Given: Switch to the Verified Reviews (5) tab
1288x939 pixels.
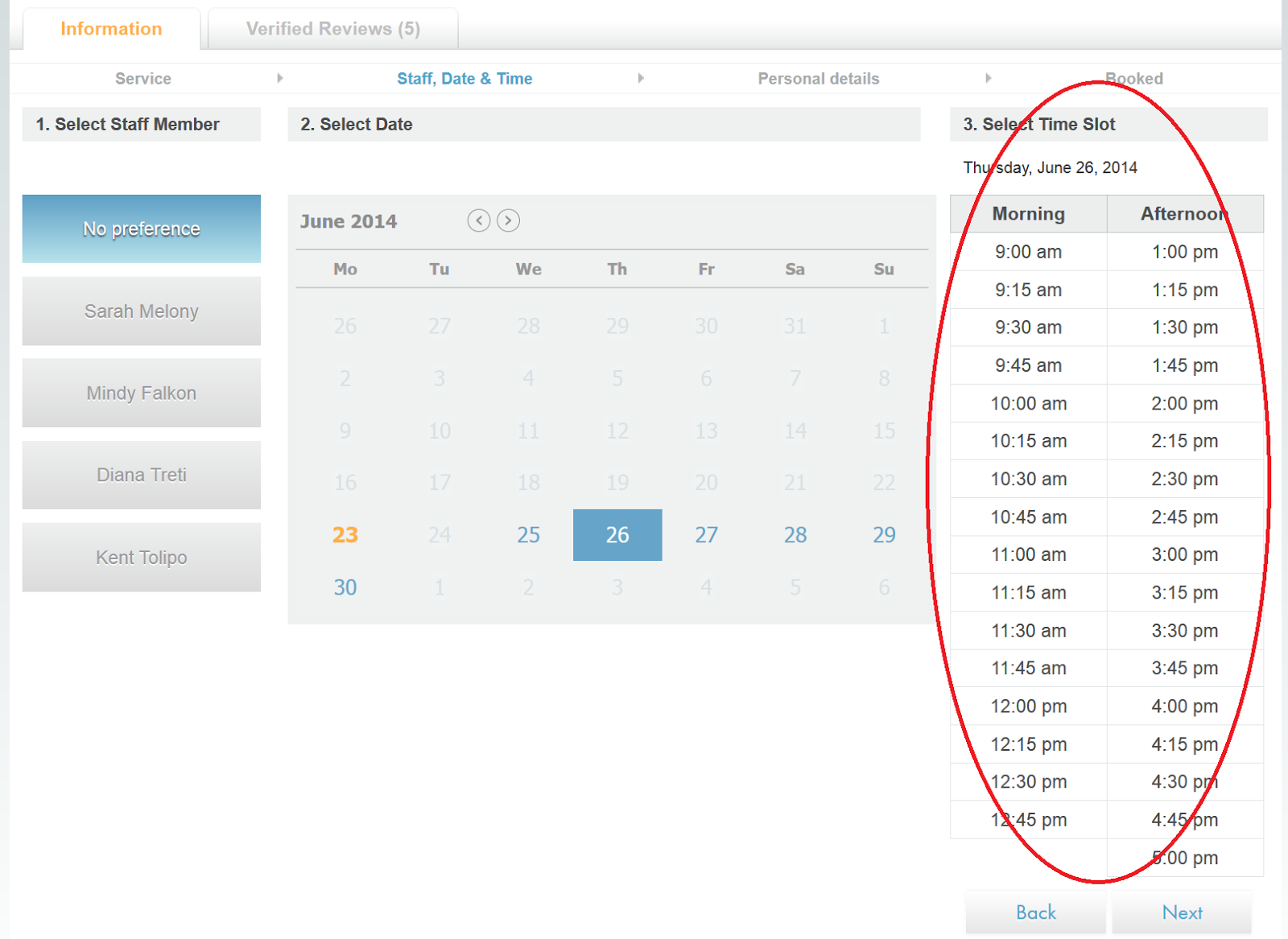Looking at the screenshot, I should tap(332, 28).
